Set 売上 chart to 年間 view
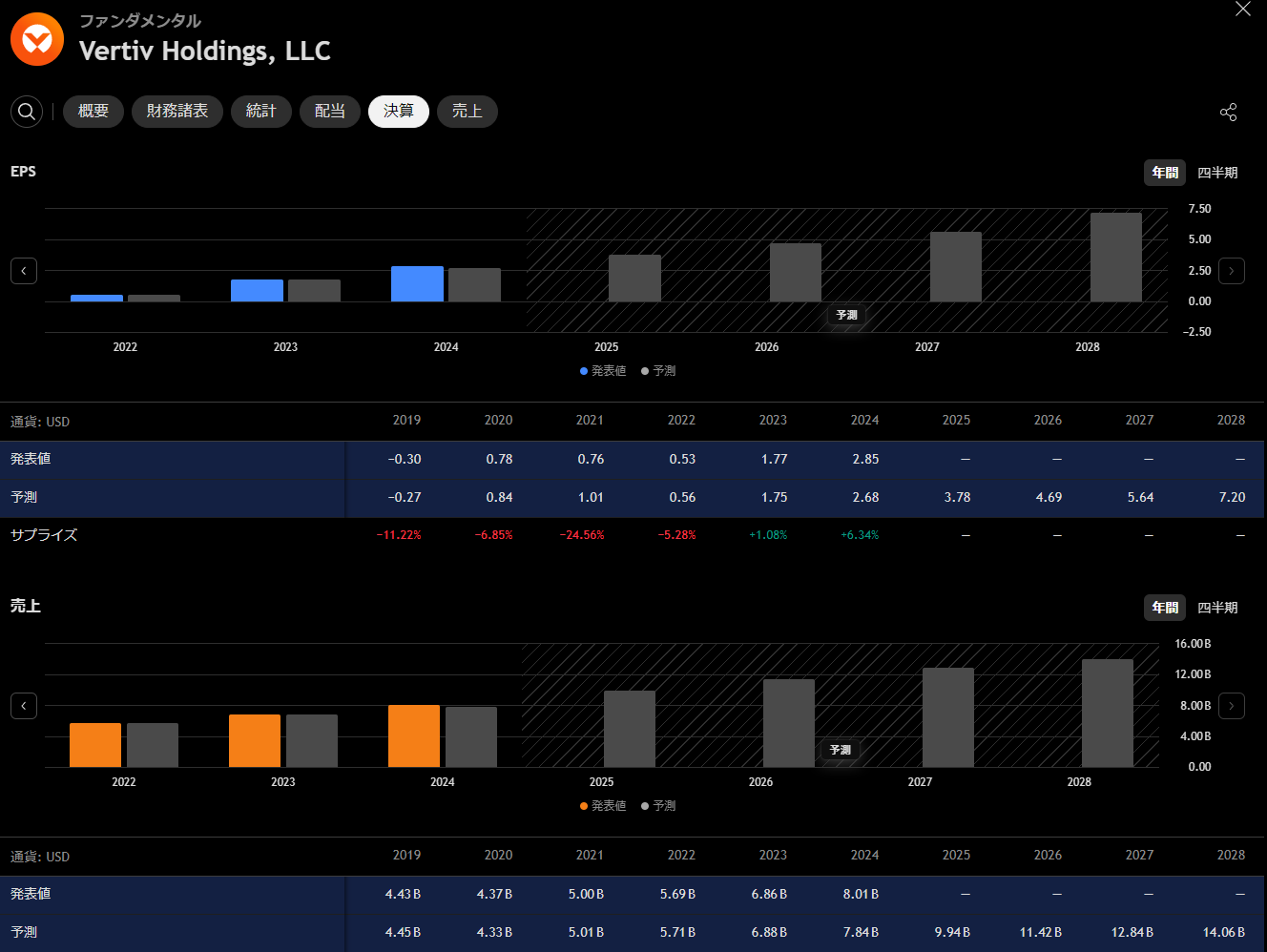1267x952 pixels. point(1165,608)
